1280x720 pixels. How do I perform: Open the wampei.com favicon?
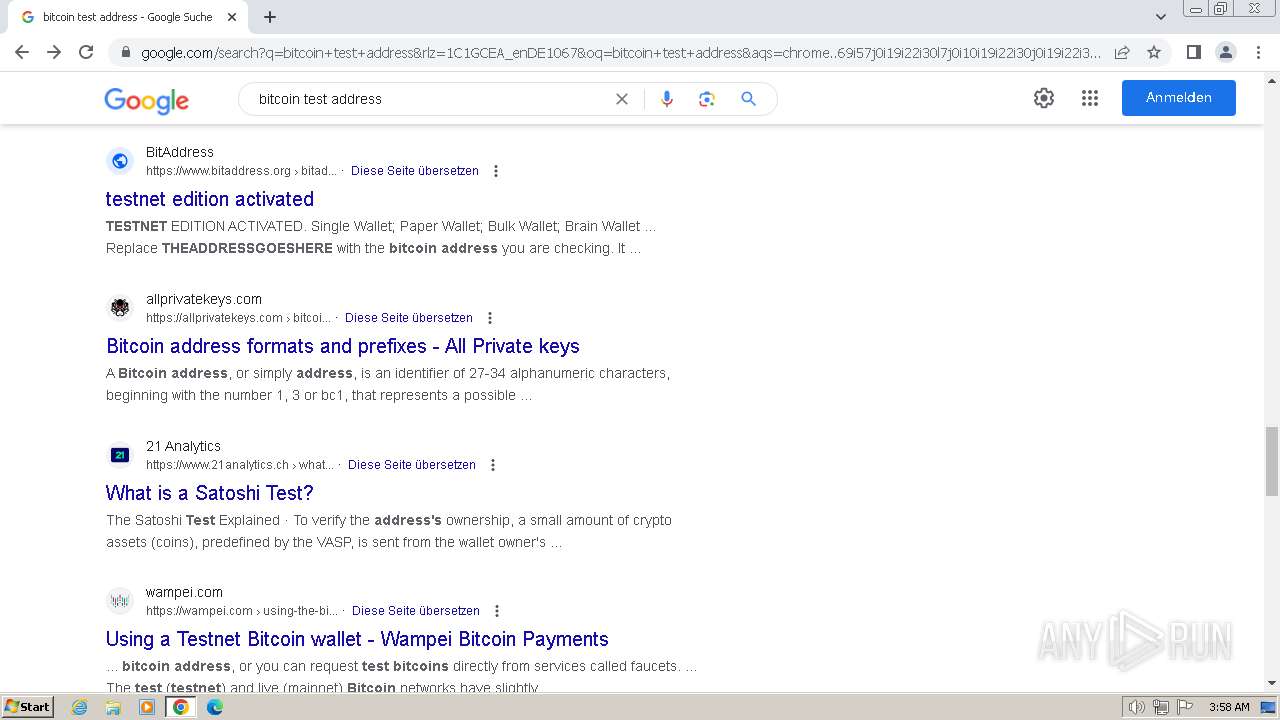(x=120, y=600)
